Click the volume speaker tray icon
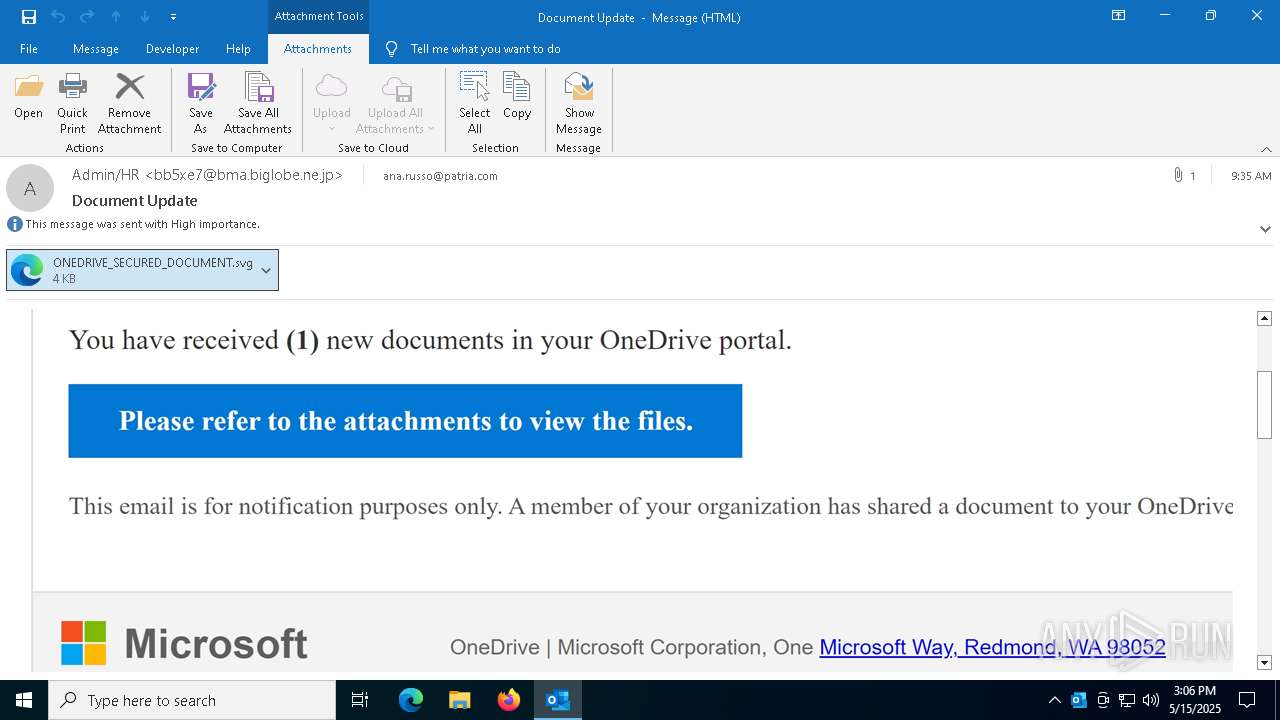The height and width of the screenshot is (720, 1280). point(1151,700)
